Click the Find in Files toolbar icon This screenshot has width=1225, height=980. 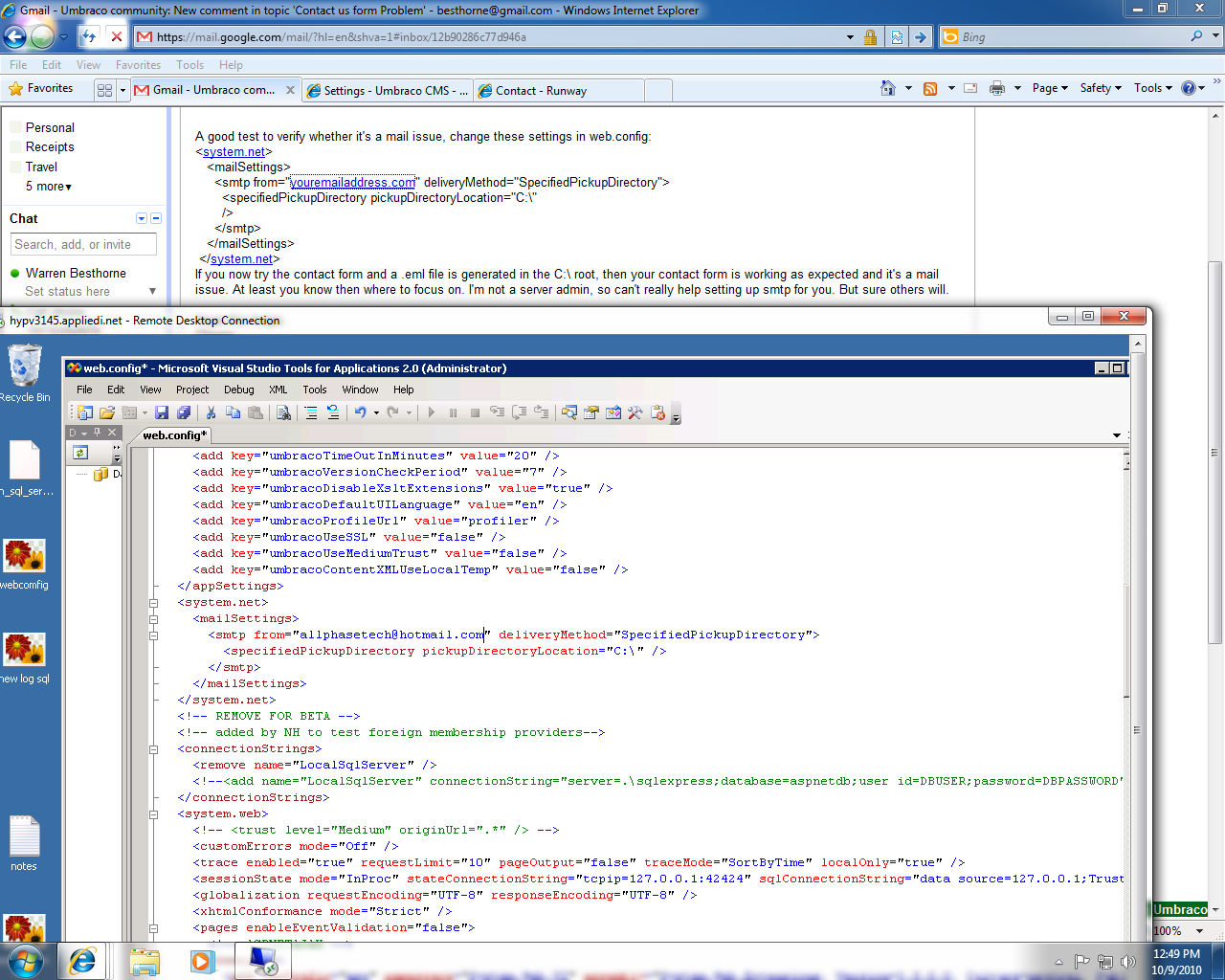(283, 412)
